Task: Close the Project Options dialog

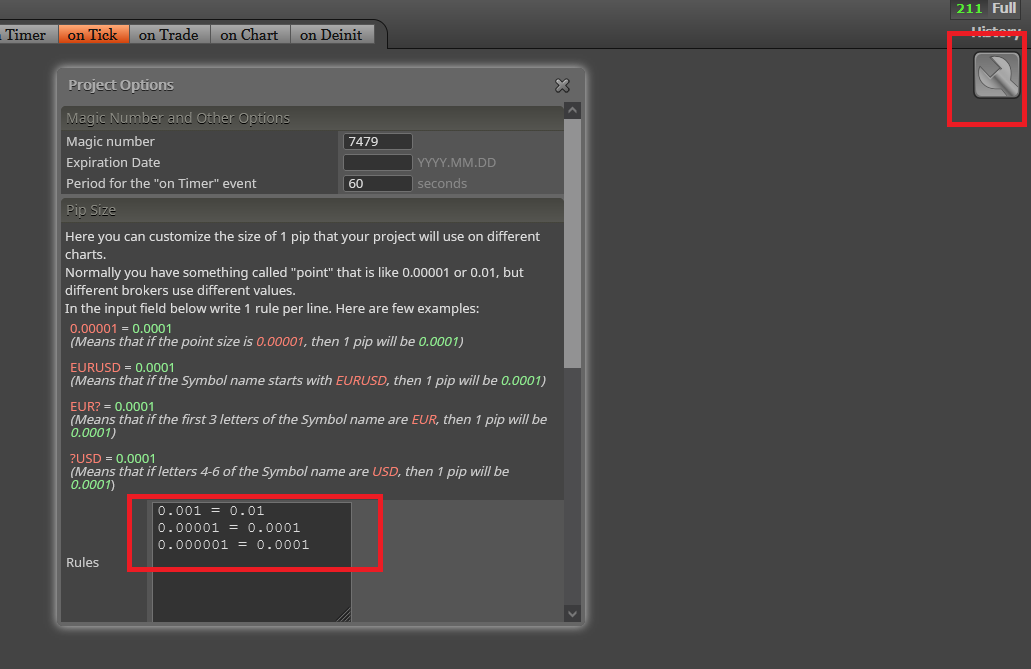Action: coord(562,86)
